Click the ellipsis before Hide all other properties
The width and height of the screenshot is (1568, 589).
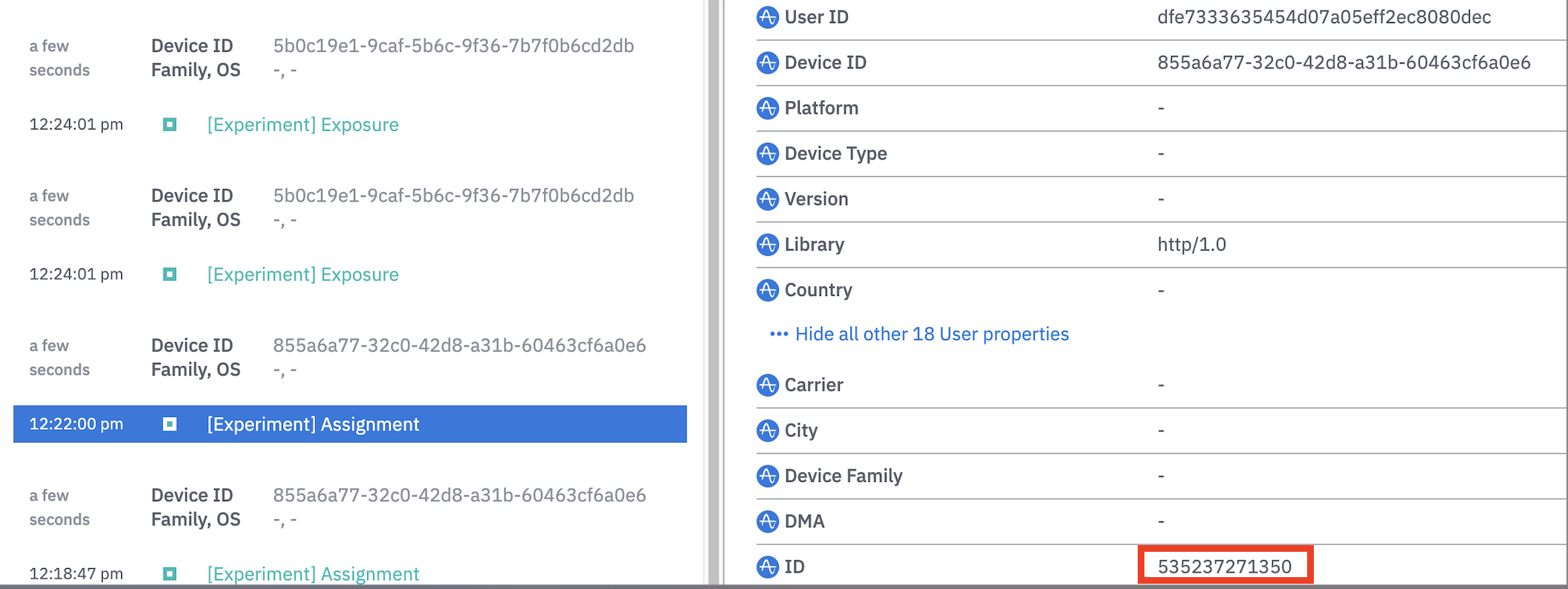(778, 334)
